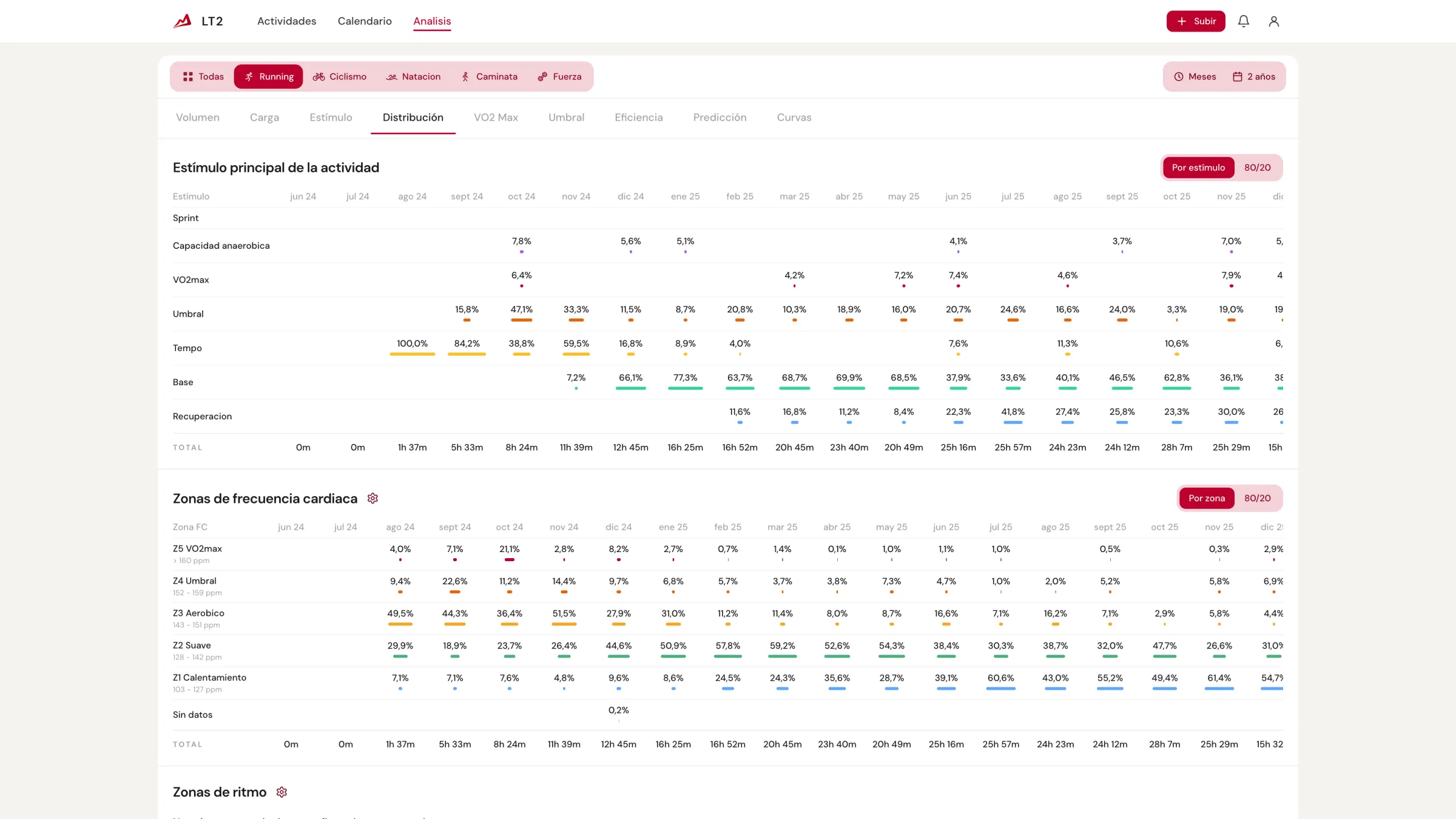Open the user profile icon
Viewport: 1456px width, 819px height.
pyautogui.click(x=1273, y=21)
